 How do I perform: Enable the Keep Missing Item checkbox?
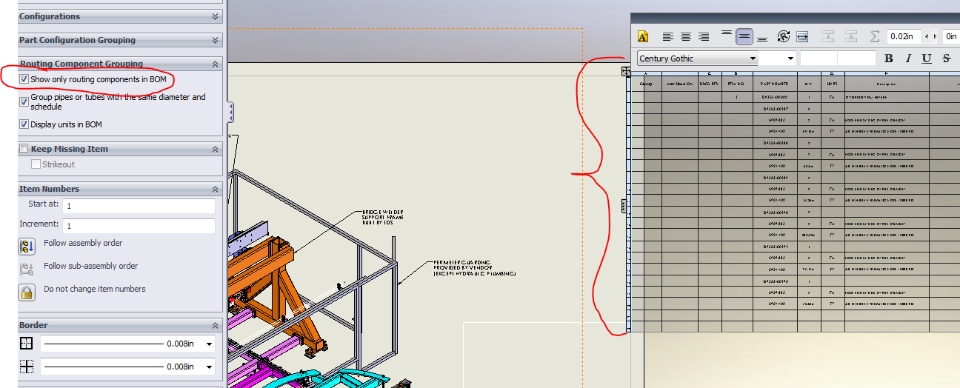[x=24, y=149]
